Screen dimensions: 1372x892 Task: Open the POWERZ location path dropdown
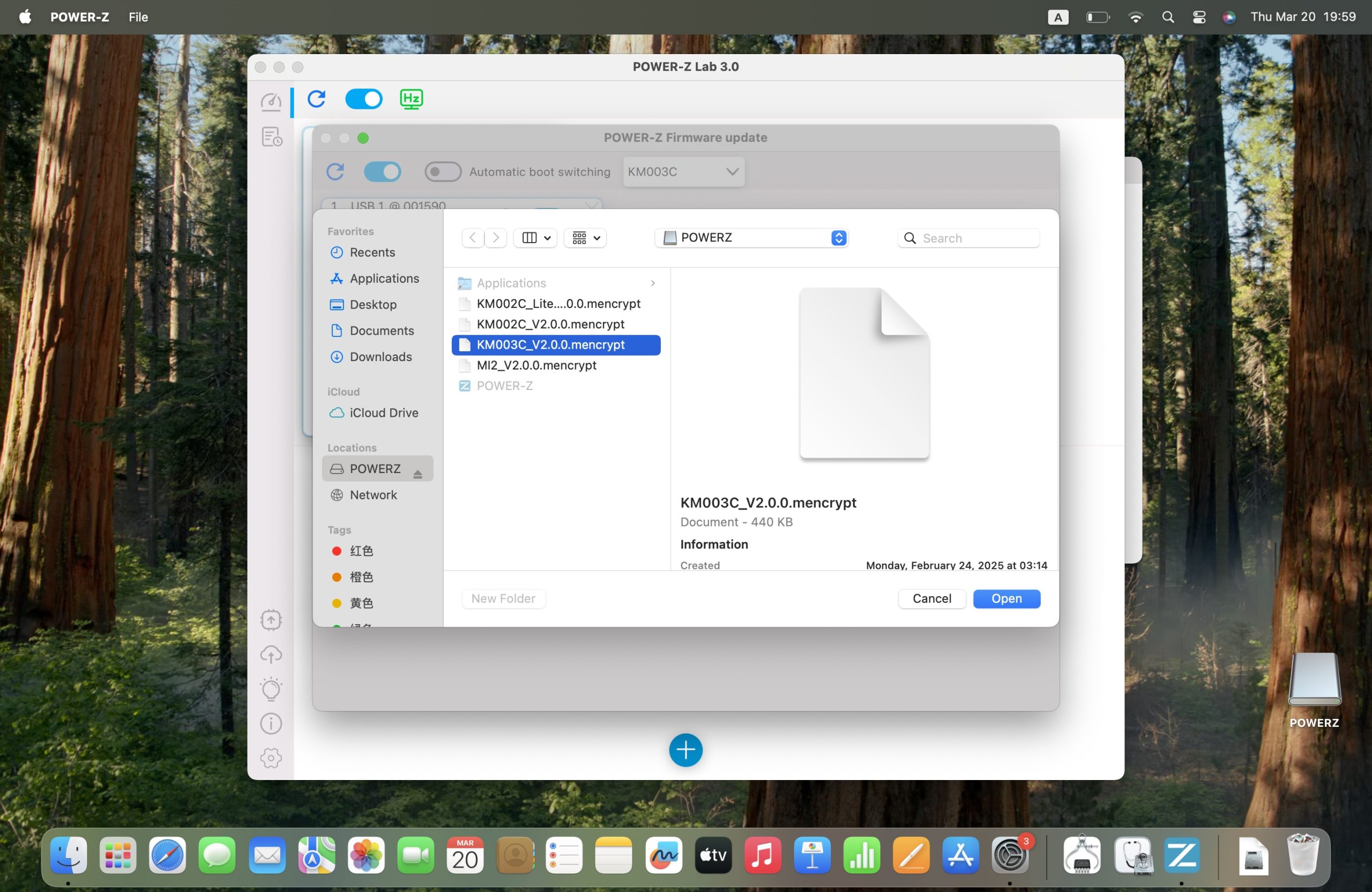point(751,237)
